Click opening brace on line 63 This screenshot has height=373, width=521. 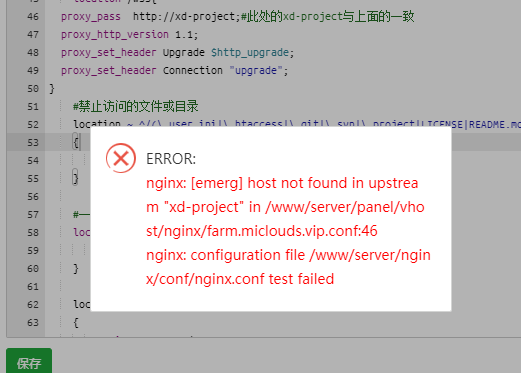click(76, 322)
